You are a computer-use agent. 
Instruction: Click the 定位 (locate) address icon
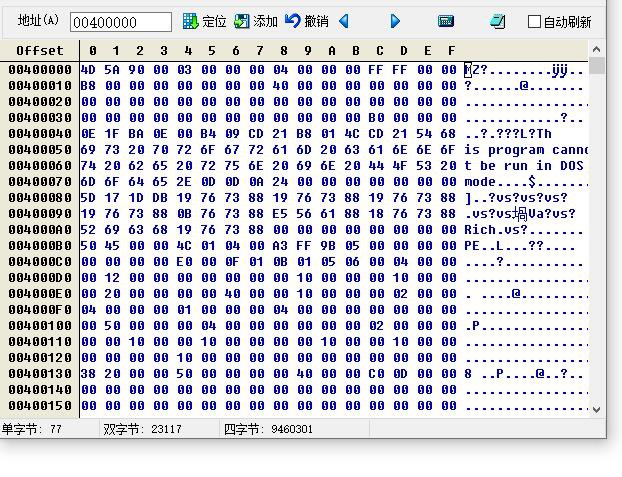click(x=190, y=21)
